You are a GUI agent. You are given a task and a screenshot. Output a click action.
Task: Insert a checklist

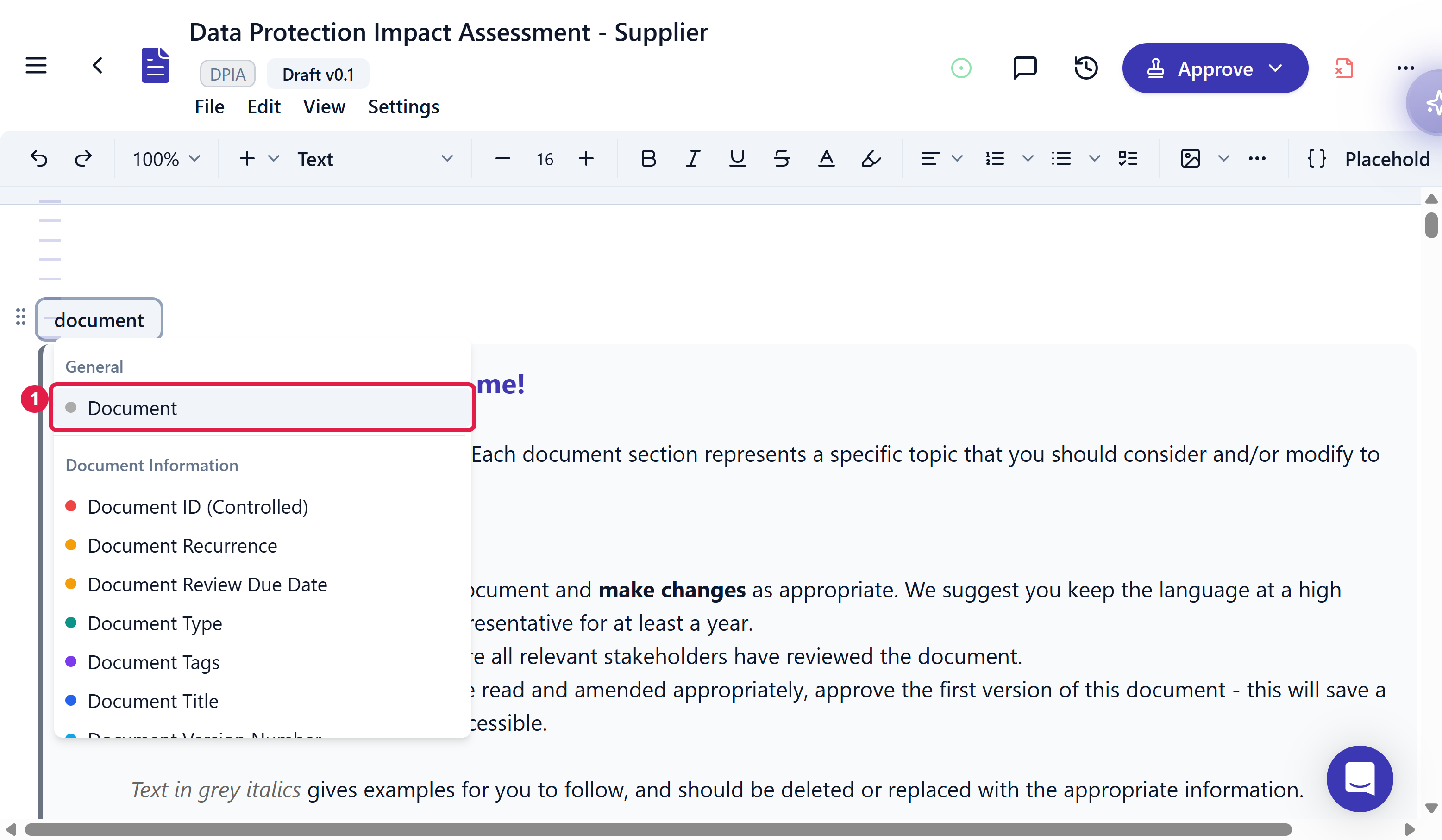pos(1128,158)
